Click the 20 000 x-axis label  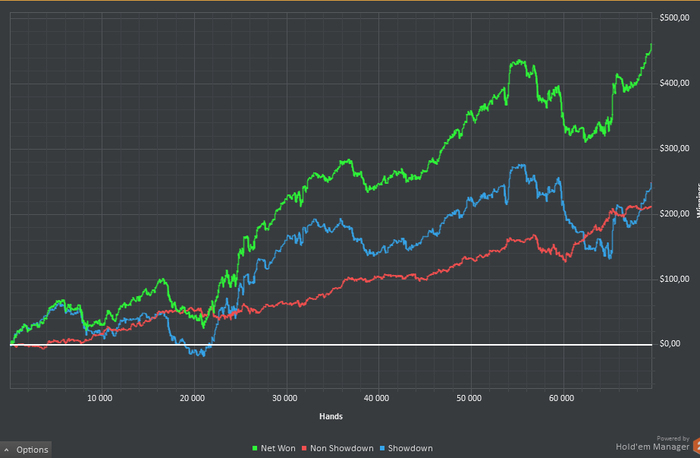pos(192,398)
